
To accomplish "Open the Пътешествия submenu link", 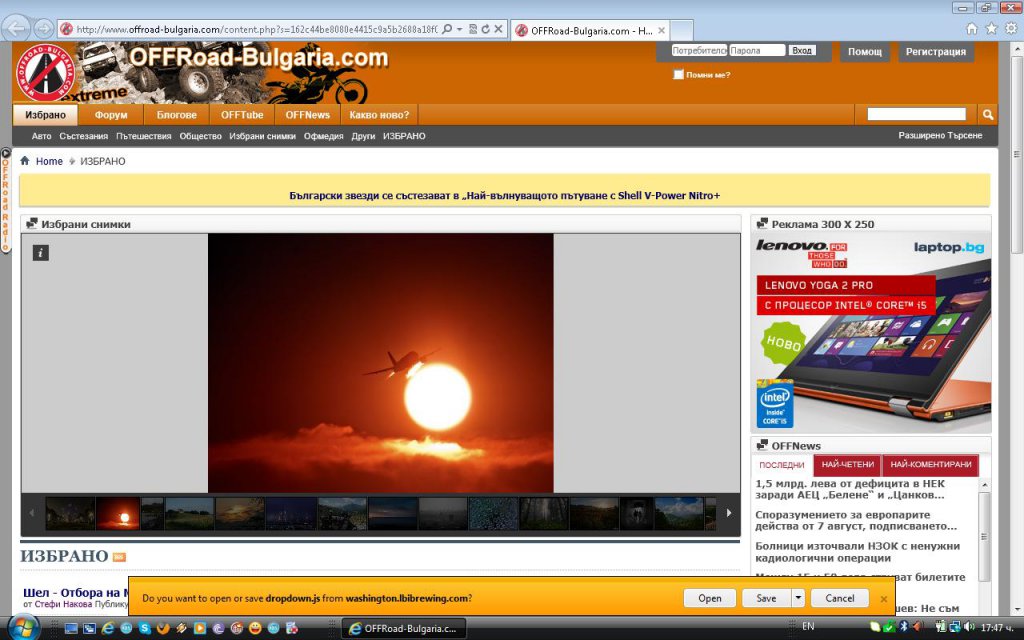I will pos(144,136).
